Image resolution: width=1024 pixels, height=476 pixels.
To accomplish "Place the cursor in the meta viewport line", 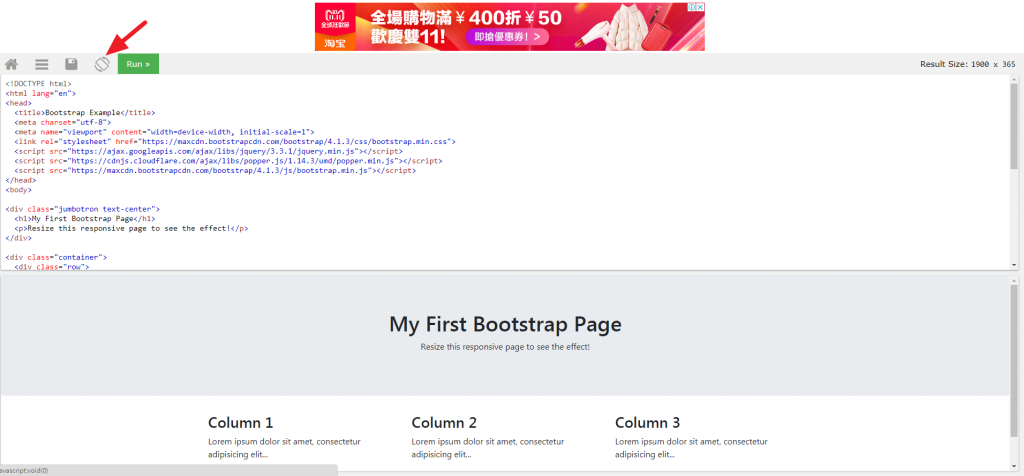I will tap(164, 132).
